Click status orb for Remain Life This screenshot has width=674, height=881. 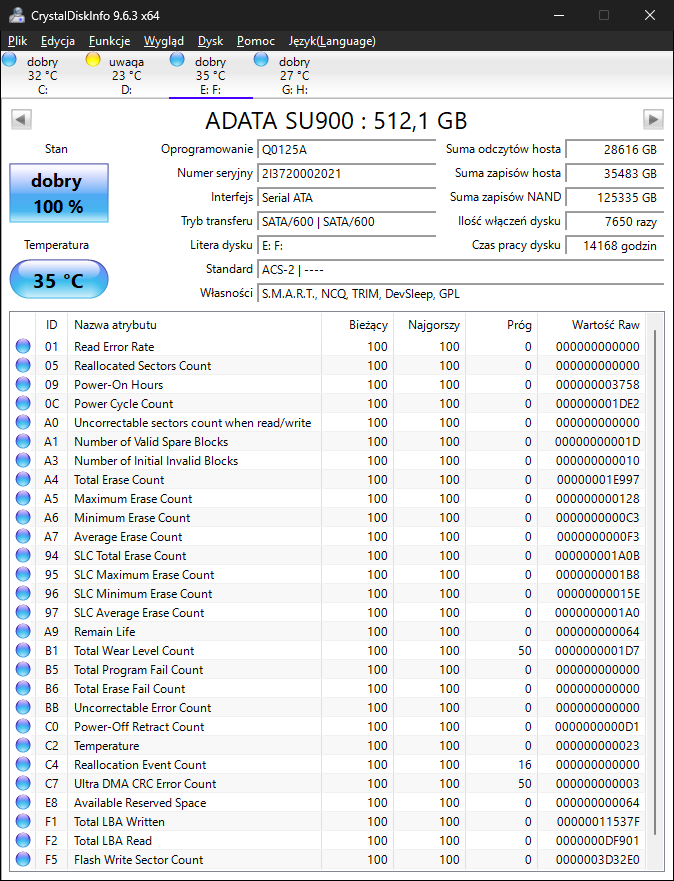click(23, 632)
